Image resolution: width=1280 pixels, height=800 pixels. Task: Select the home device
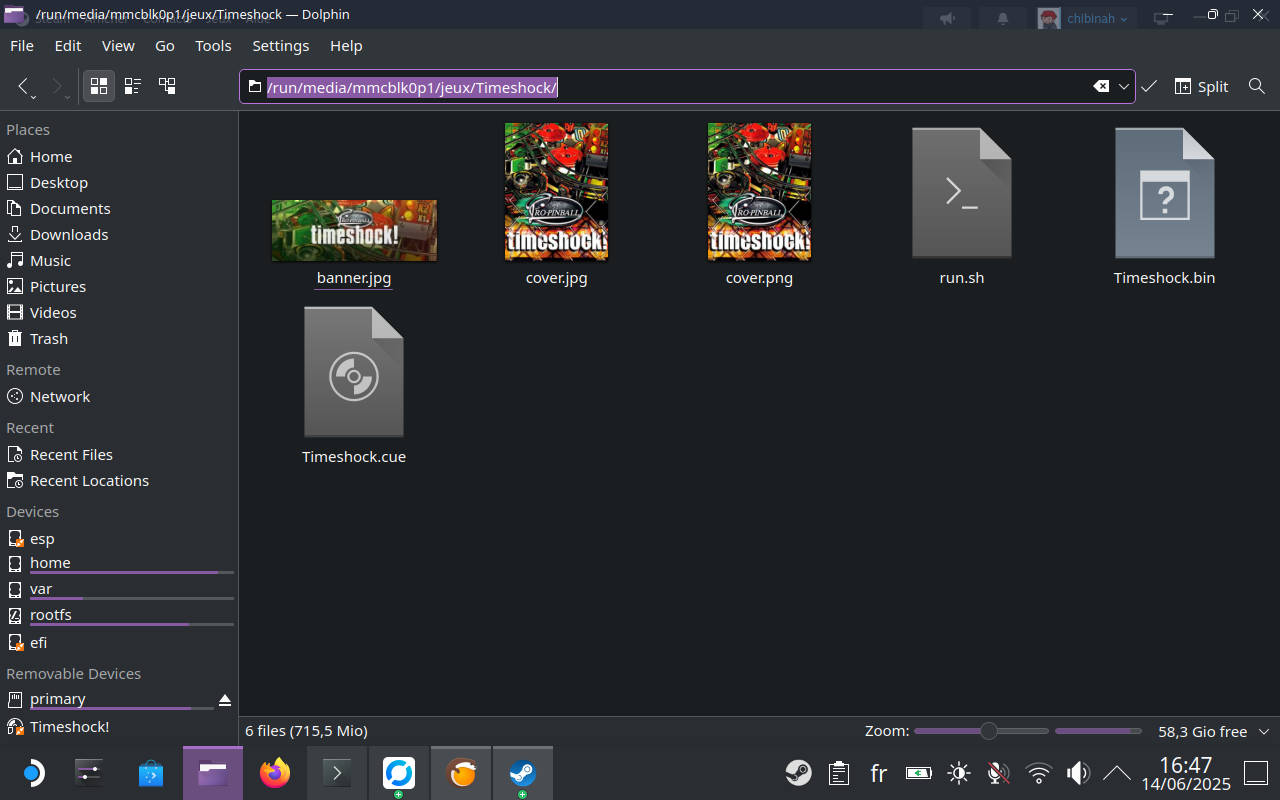click(x=119, y=564)
